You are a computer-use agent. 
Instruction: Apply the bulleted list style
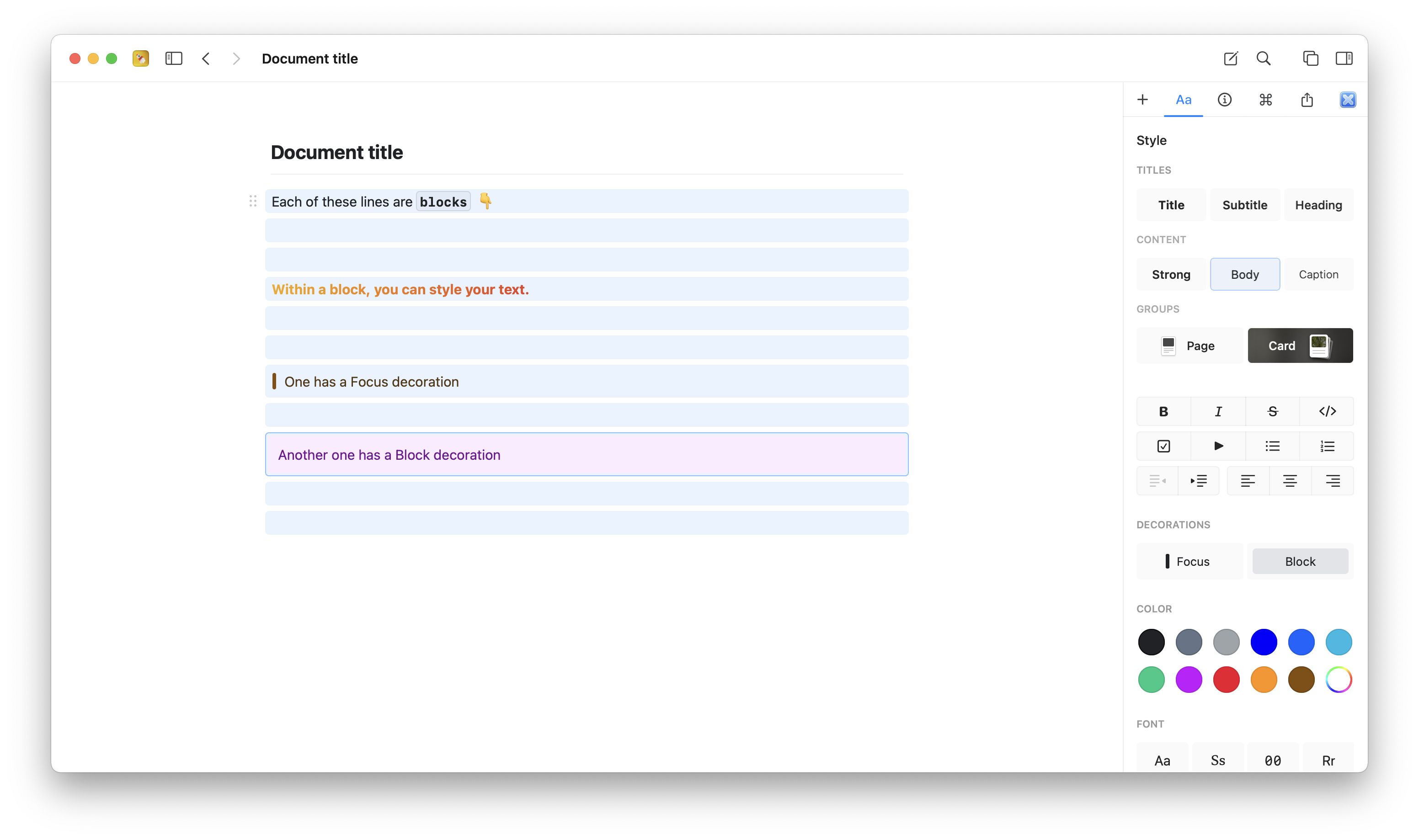point(1272,446)
